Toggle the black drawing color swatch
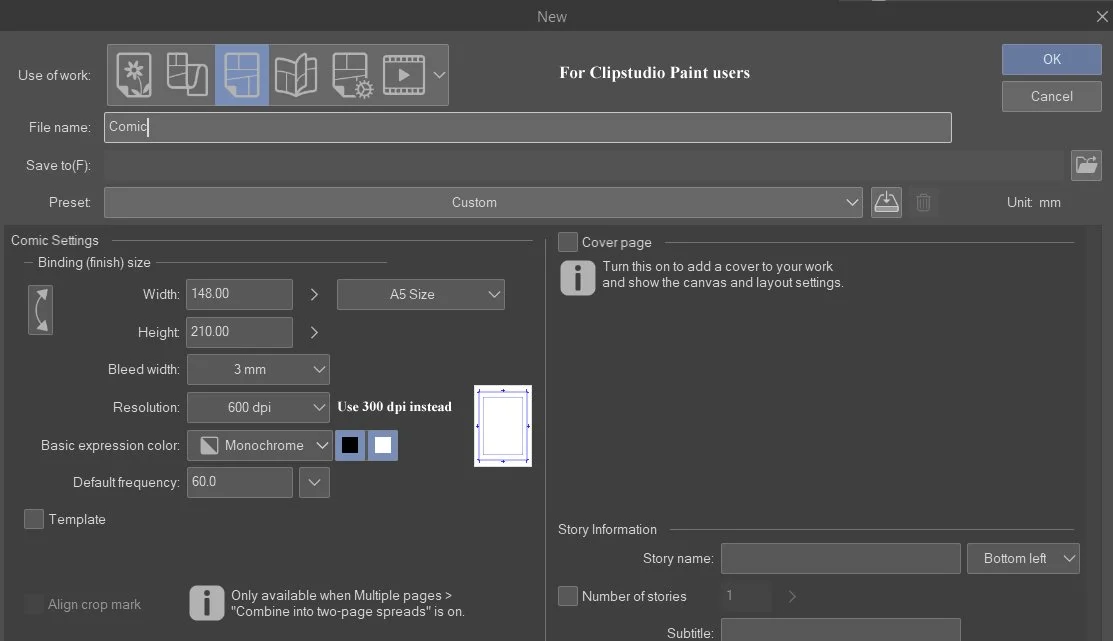The image size is (1113, 641). 350,445
